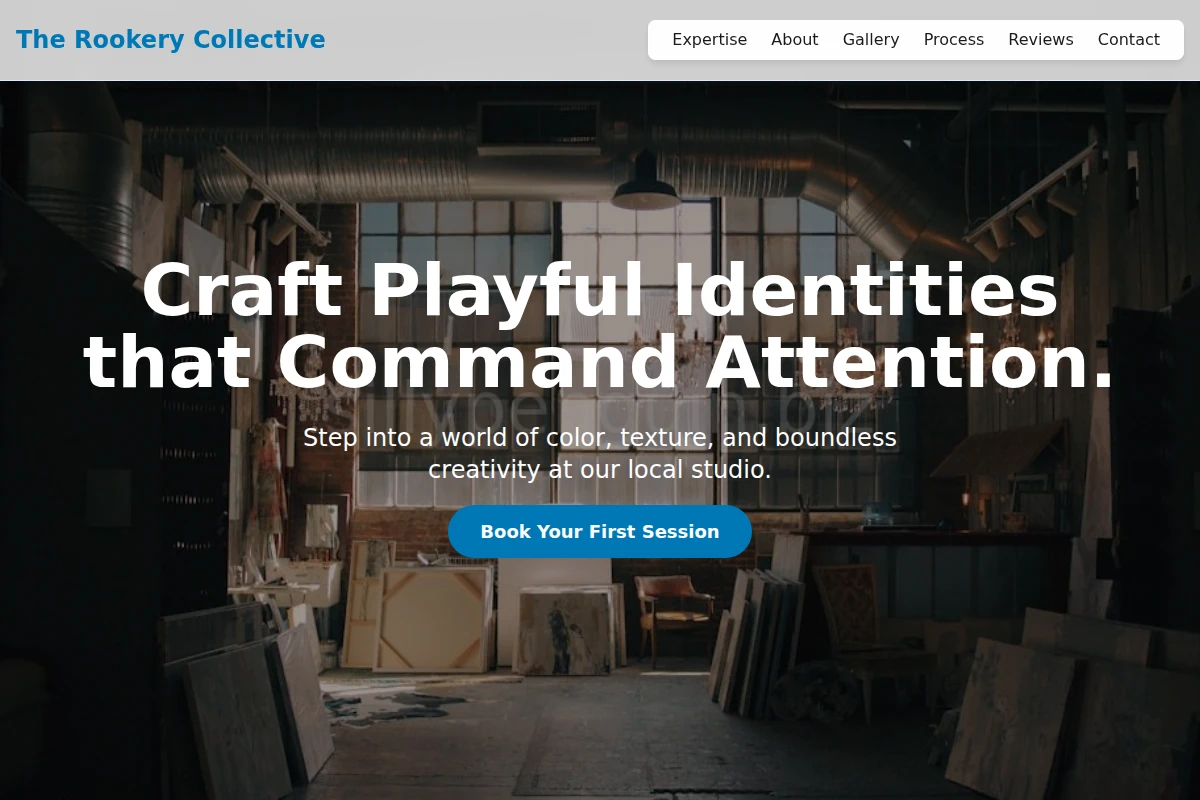Image resolution: width=1200 pixels, height=800 pixels.
Task: Open the Expertise navigation link
Action: pyautogui.click(x=709, y=40)
